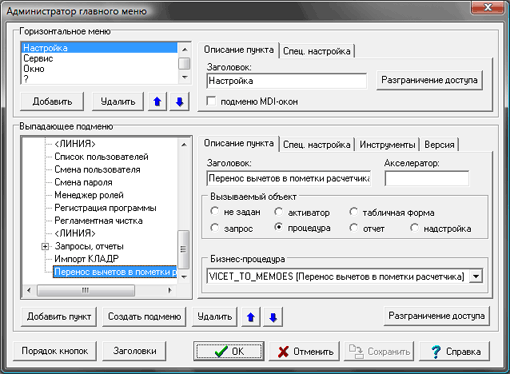The image size is (510, 374).
Task: Select the отчет radio button
Action: point(353,228)
